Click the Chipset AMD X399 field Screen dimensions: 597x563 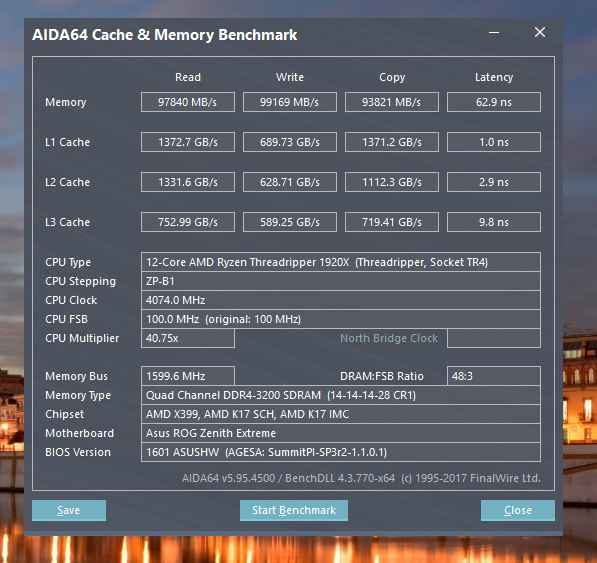(x=341, y=414)
